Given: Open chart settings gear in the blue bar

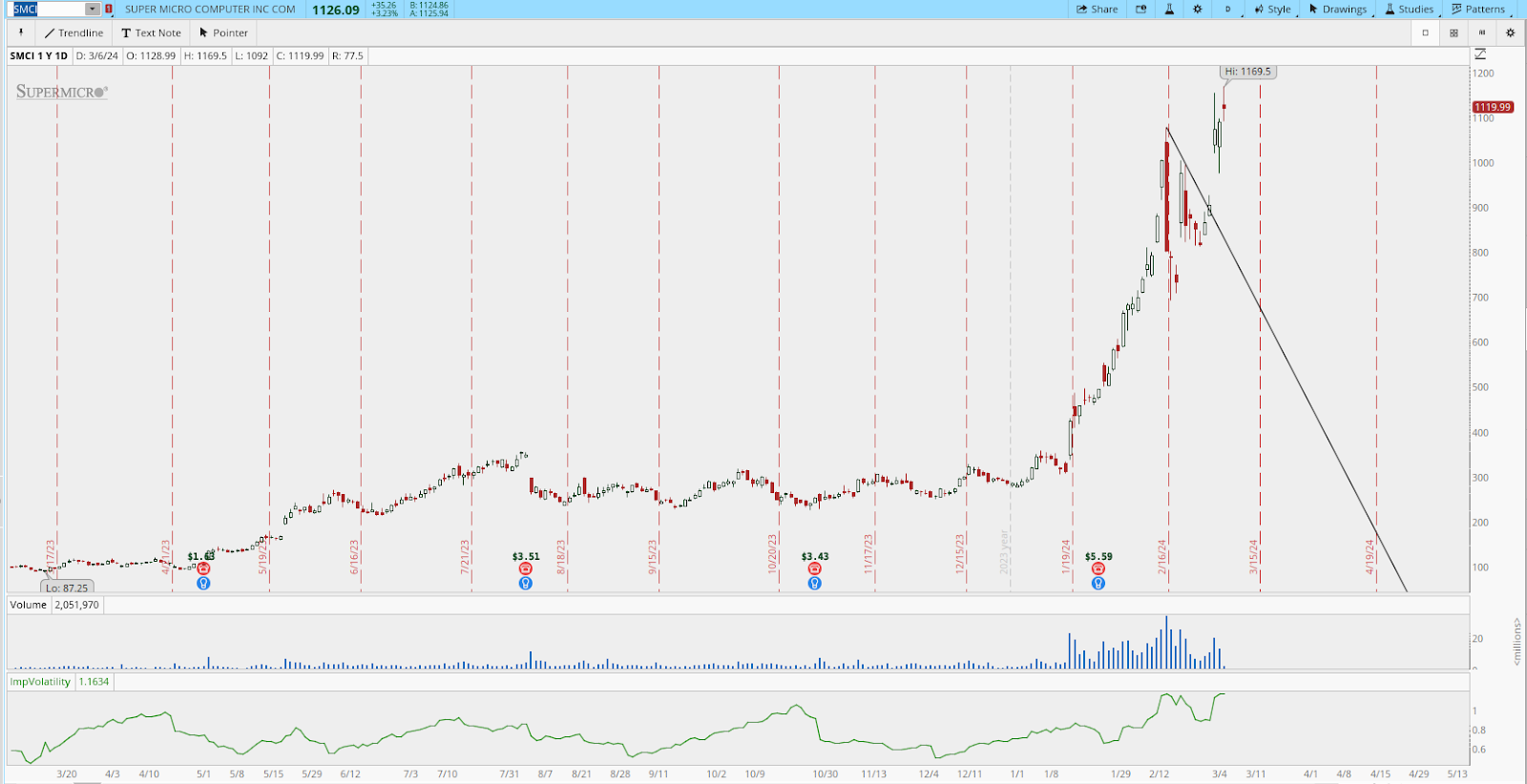Looking at the screenshot, I should 1198,10.
